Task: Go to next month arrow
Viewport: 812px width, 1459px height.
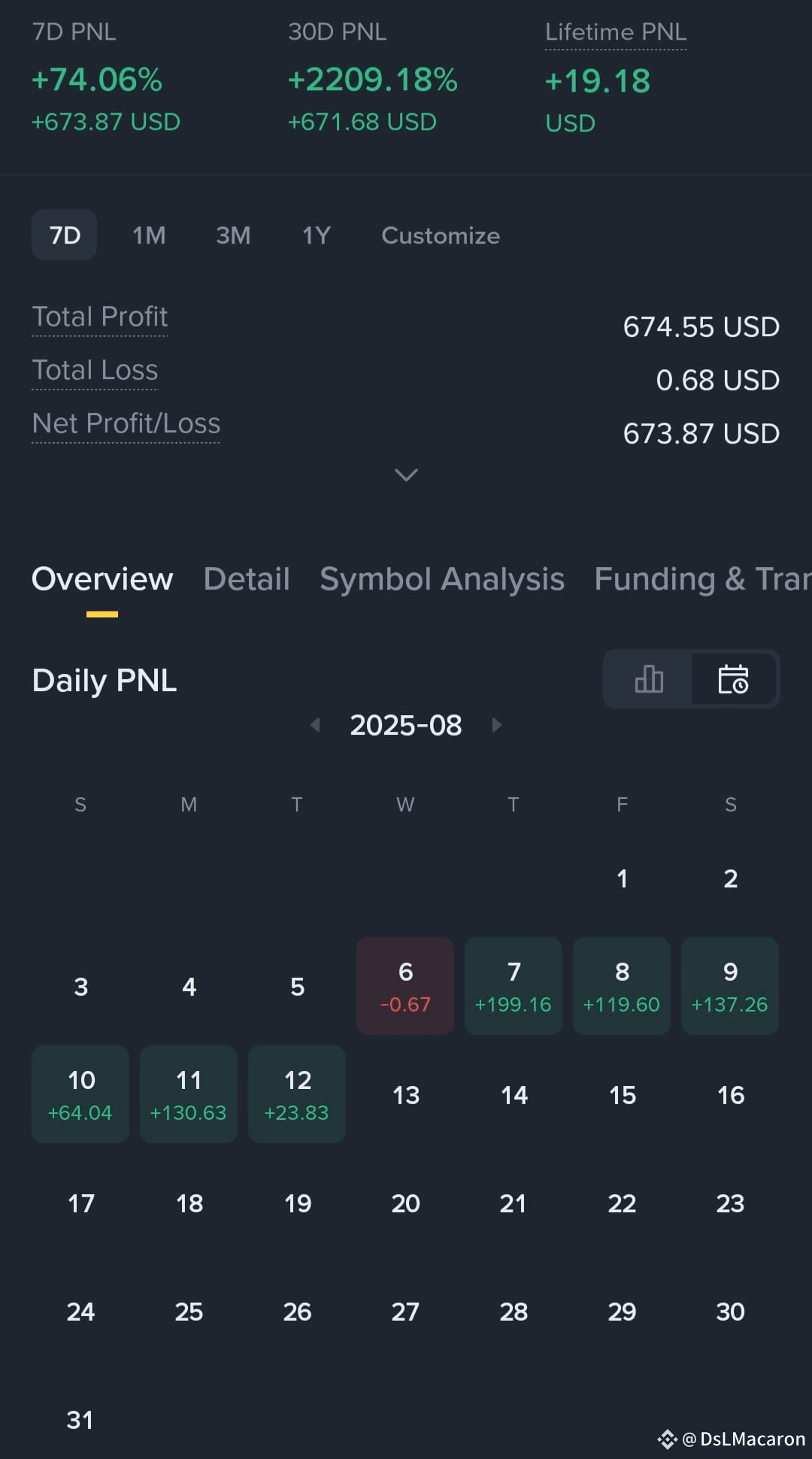Action: [496, 725]
